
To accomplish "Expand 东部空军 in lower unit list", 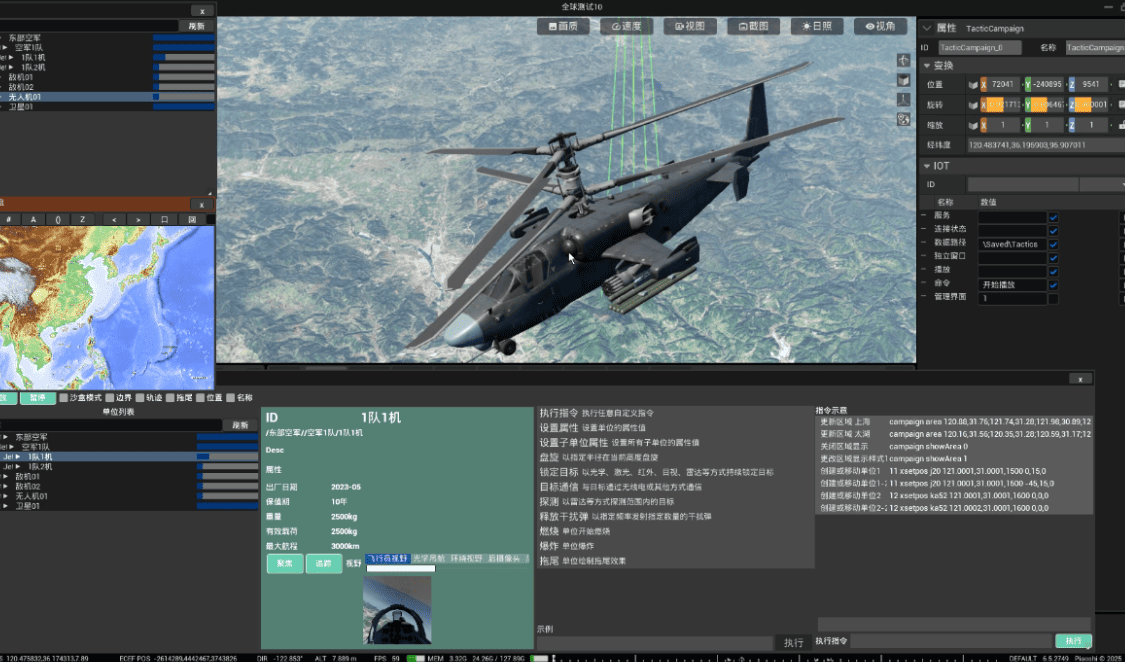I will tap(6, 437).
